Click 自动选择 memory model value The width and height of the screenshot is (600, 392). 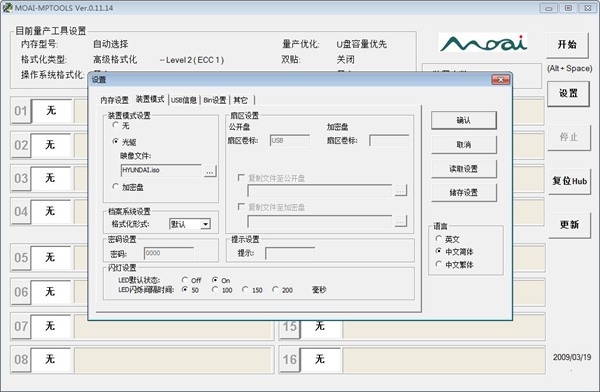111,44
